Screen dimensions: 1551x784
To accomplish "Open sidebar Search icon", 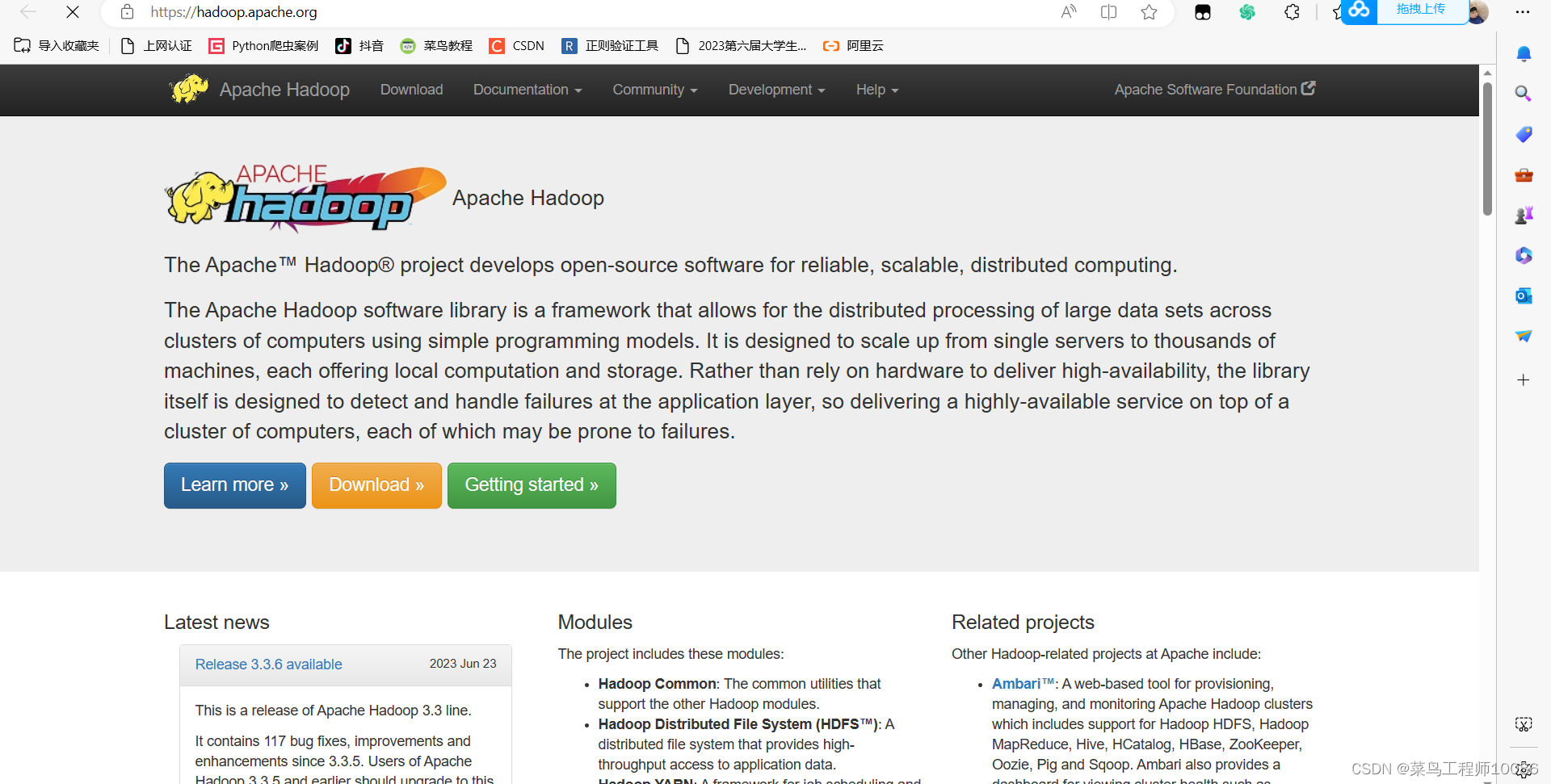I will tap(1524, 94).
